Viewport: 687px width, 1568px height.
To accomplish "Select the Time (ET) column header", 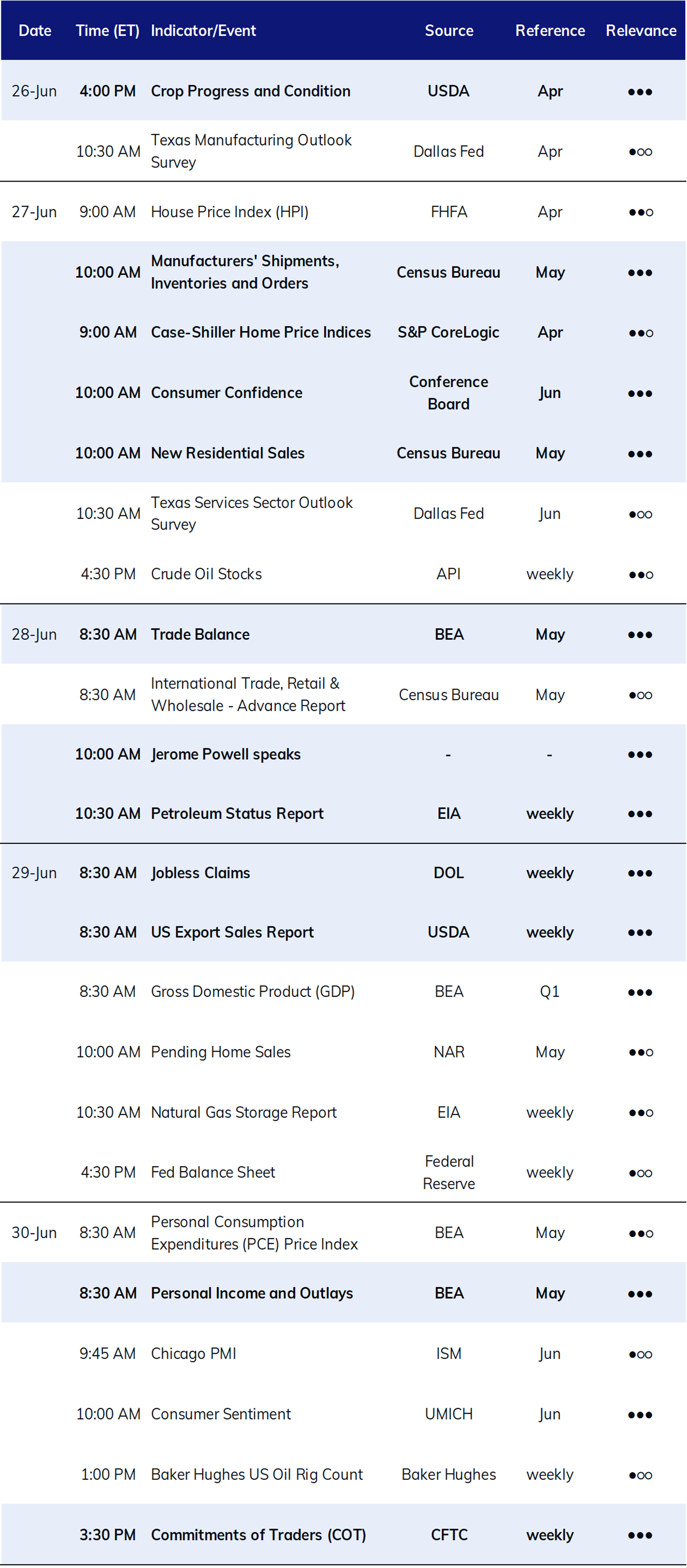I will [107, 30].
